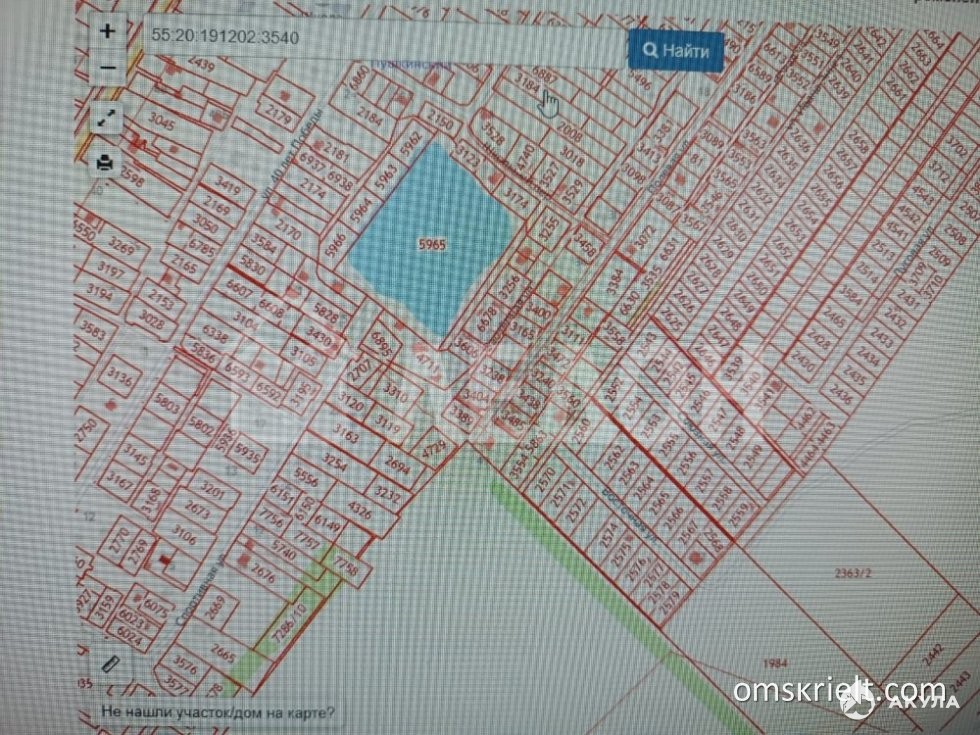The width and height of the screenshot is (980, 735).
Task: Open 'Не нашли участок/дом на карте?' link
Action: pos(218,714)
